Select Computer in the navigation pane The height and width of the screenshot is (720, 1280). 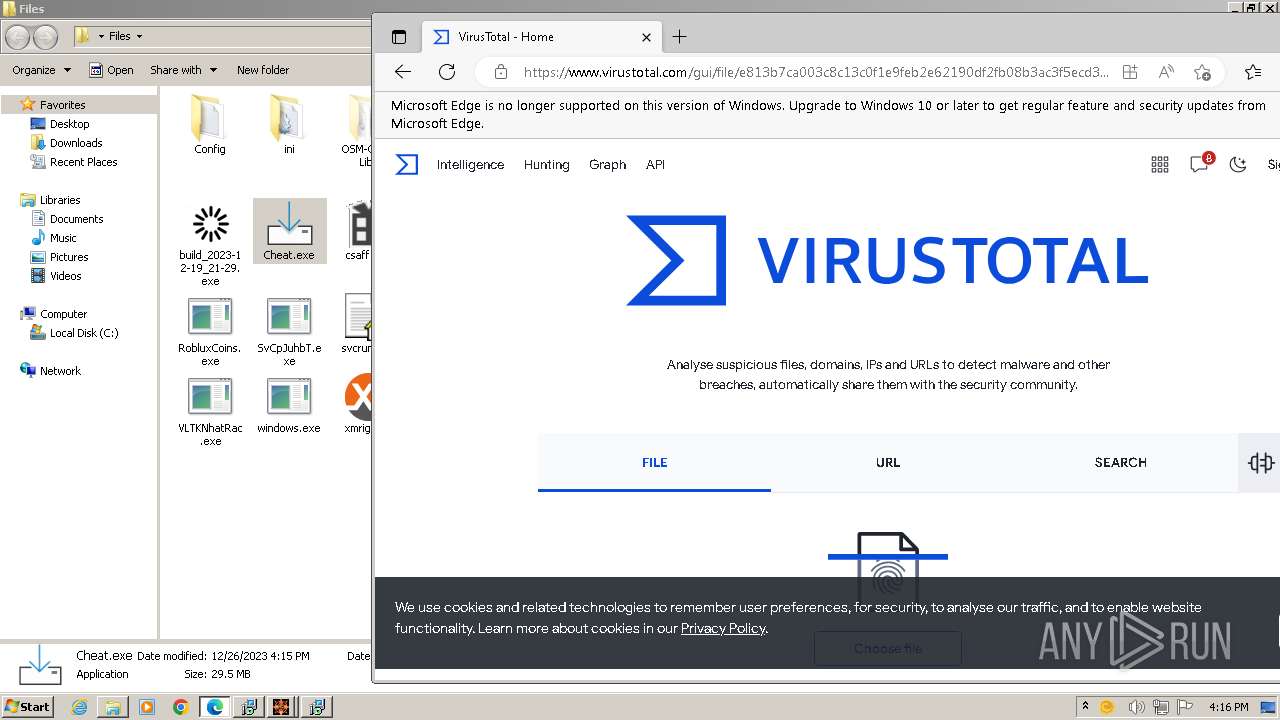63,314
